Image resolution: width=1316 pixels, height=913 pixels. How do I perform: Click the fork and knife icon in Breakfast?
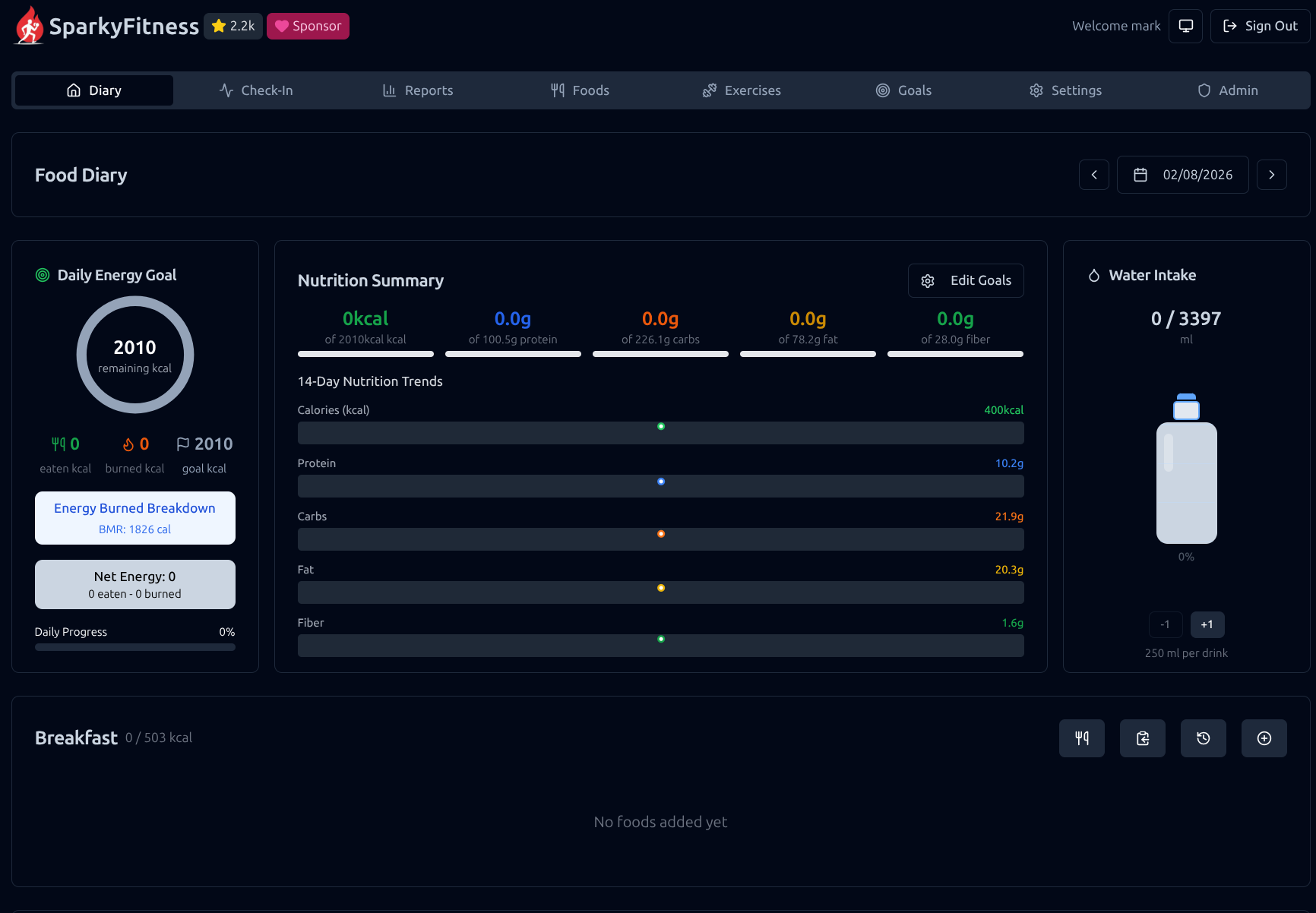1081,738
